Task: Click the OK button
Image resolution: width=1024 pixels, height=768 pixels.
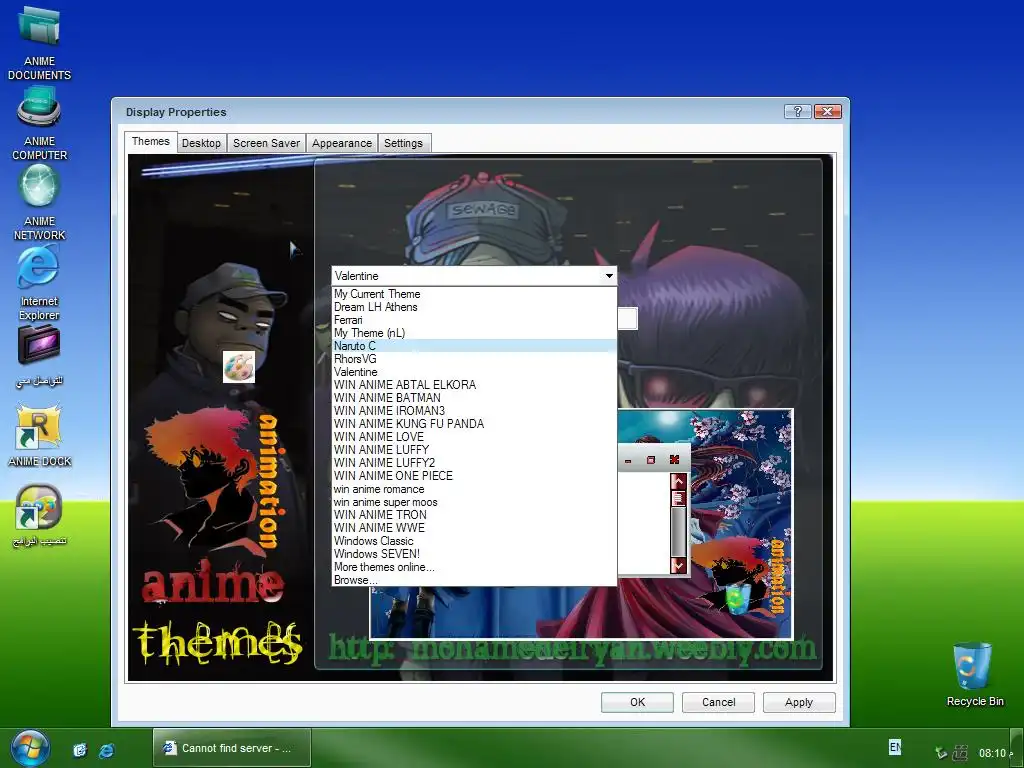Action: pos(637,702)
